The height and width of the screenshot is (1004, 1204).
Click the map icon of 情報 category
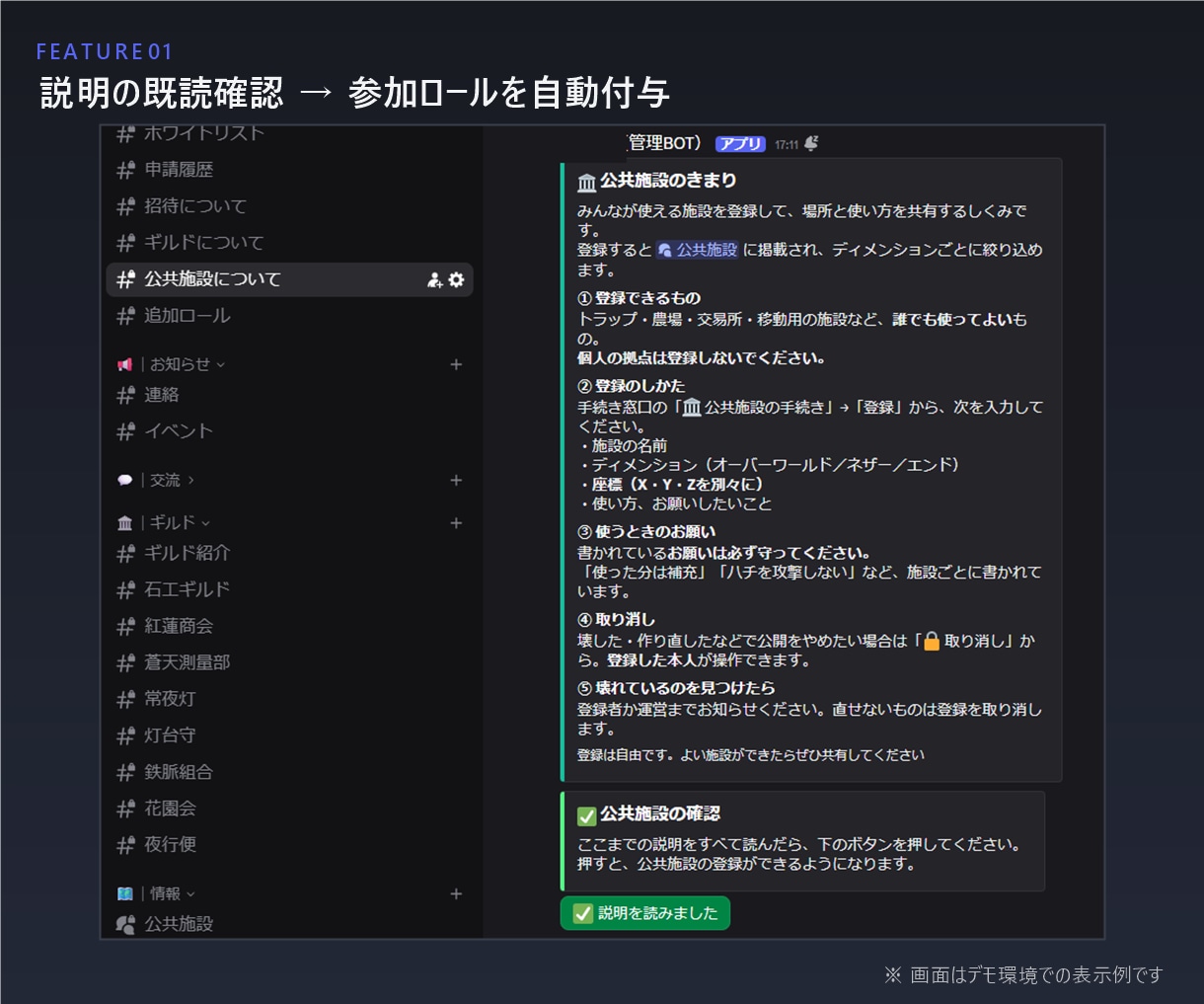[124, 894]
